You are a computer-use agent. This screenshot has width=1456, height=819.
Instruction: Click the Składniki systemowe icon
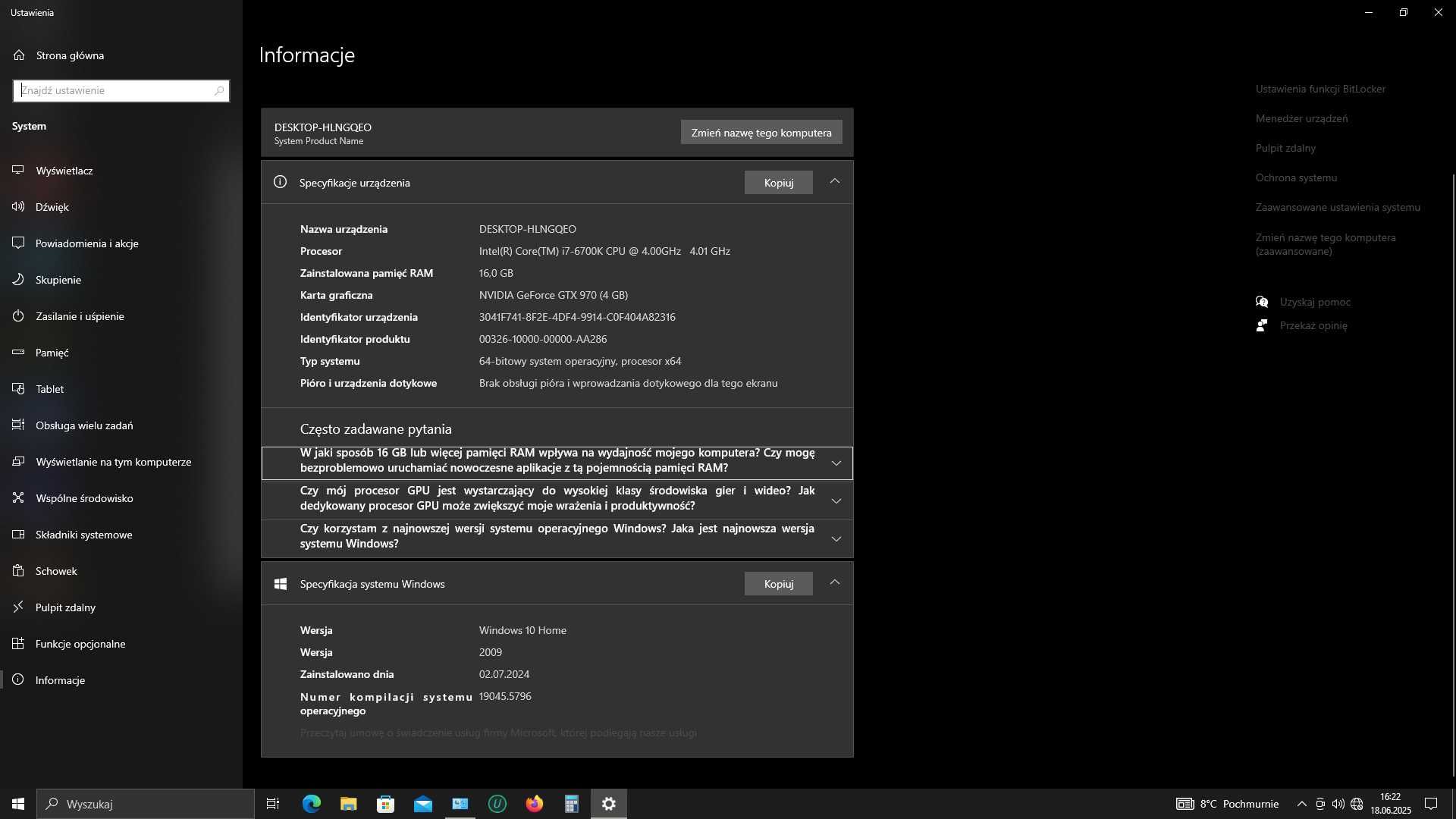(18, 535)
